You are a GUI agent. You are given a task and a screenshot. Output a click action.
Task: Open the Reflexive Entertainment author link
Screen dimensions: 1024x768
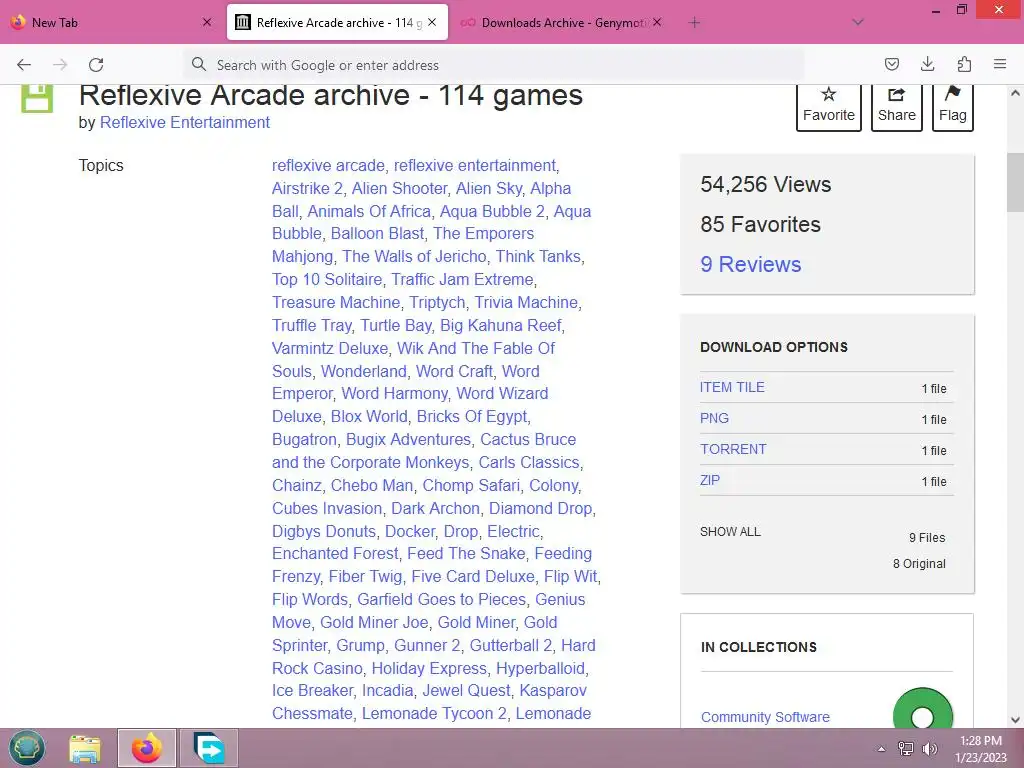(x=185, y=122)
